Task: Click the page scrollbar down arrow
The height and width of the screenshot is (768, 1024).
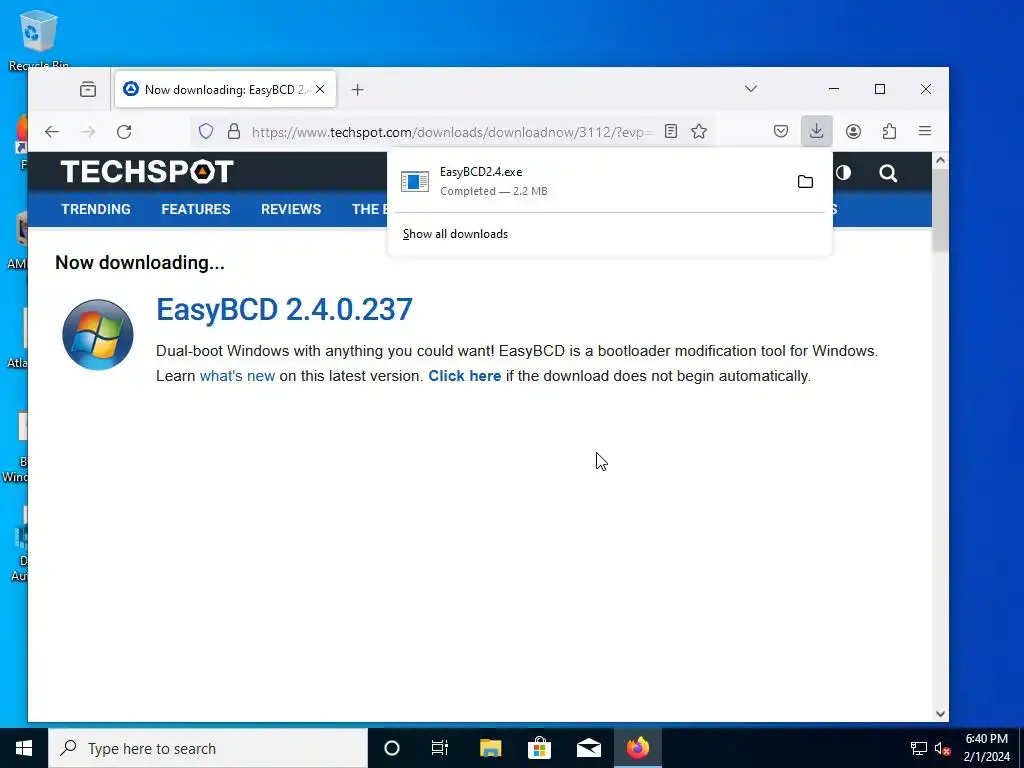Action: point(940,714)
